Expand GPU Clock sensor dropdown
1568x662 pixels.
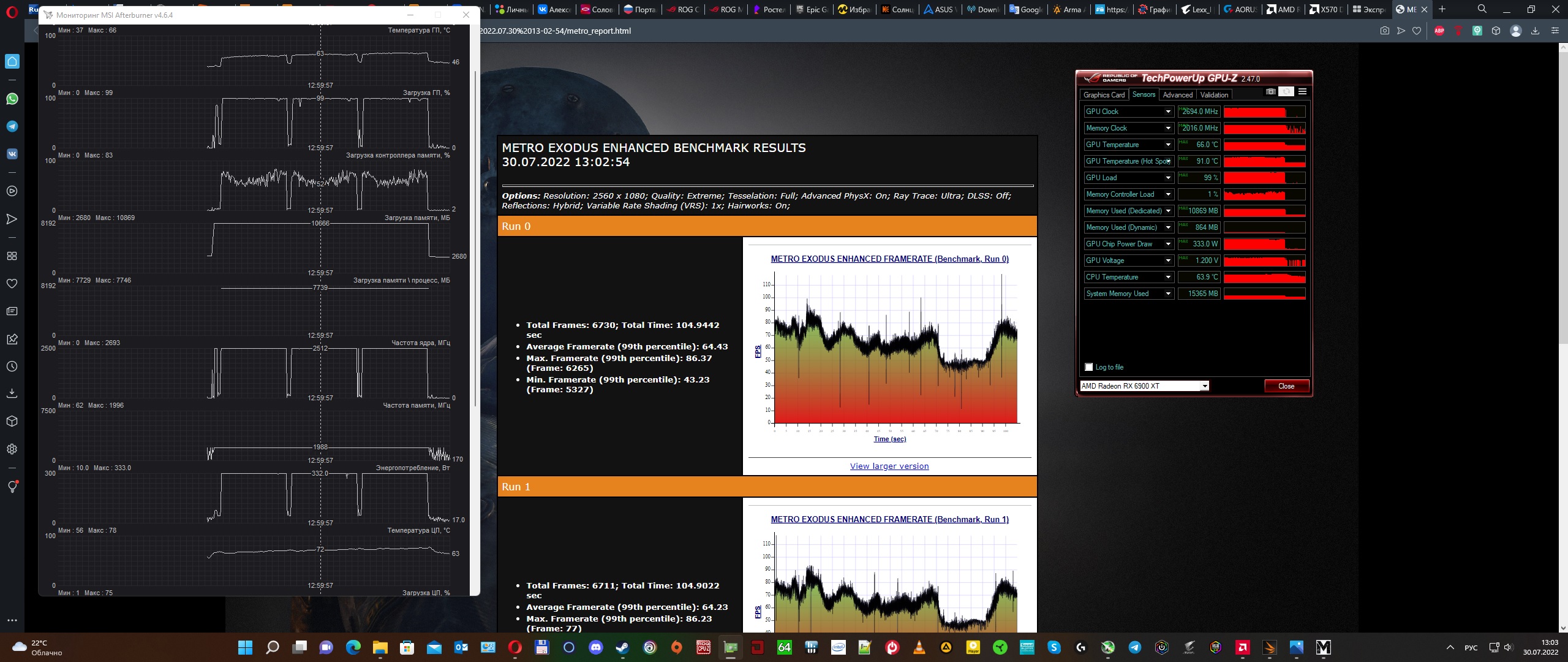pyautogui.click(x=1168, y=112)
